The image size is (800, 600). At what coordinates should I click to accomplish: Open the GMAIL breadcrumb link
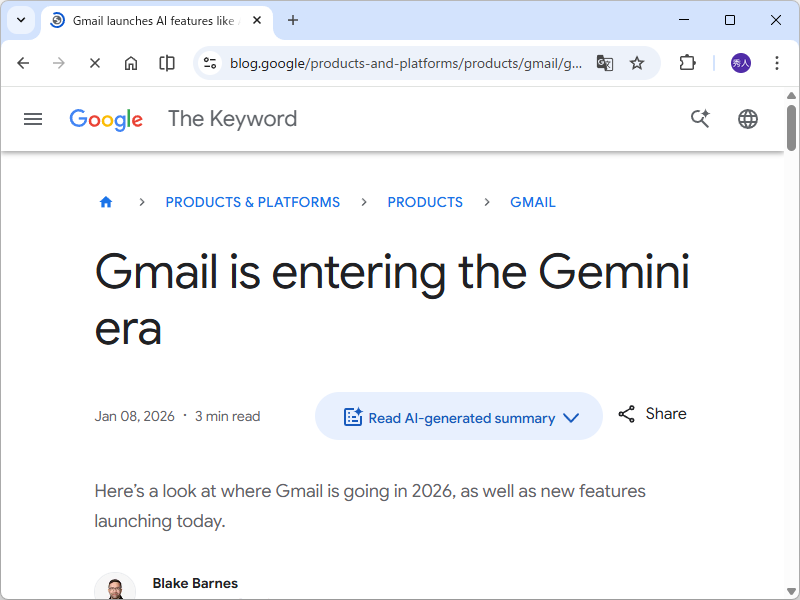click(x=532, y=202)
